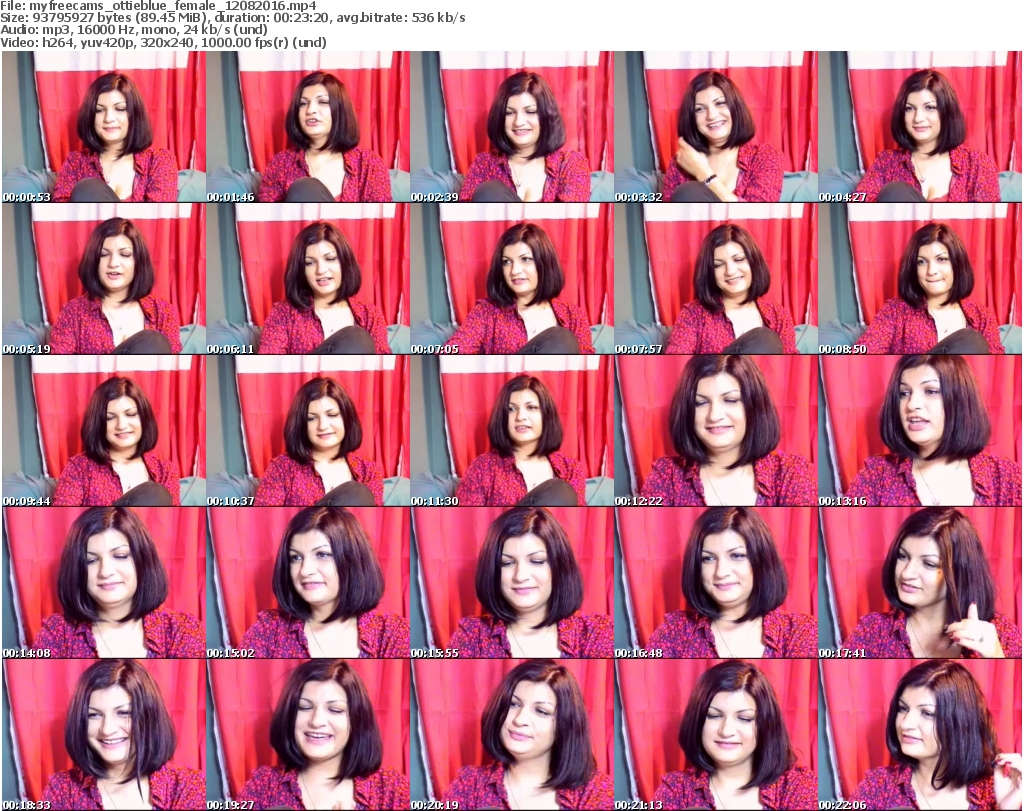The height and width of the screenshot is (811, 1024).
Task: Select the frame stamped 00:17:41
Action: (x=920, y=583)
